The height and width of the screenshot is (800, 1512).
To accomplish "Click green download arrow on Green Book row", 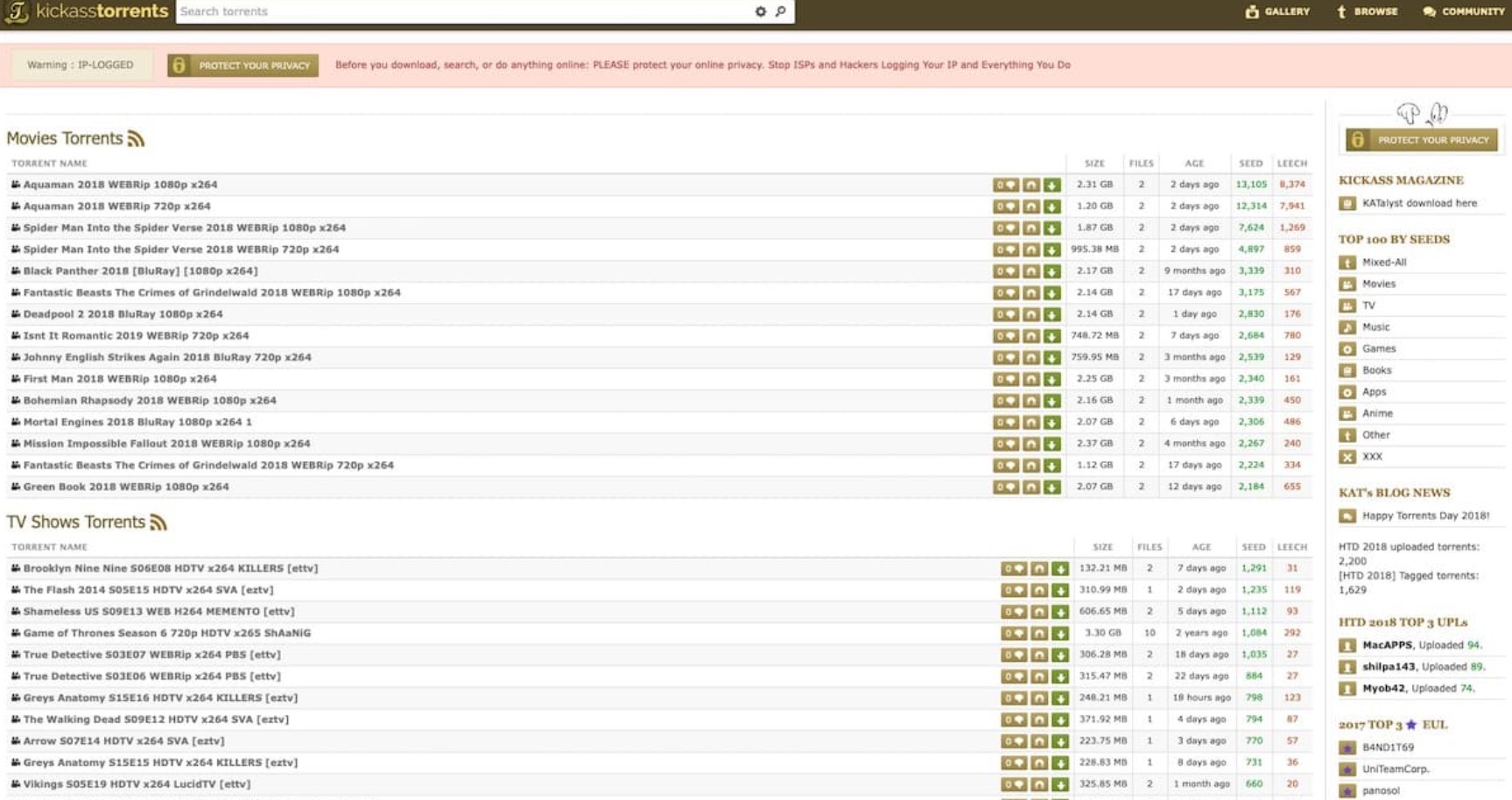I will (x=1052, y=487).
